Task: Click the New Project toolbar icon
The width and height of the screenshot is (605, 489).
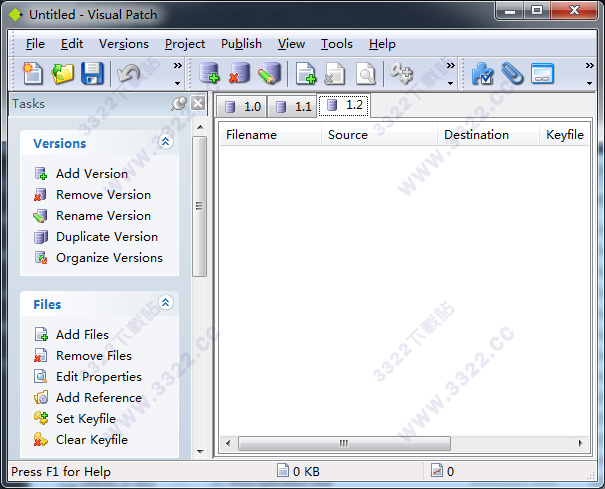Action: click(x=33, y=73)
